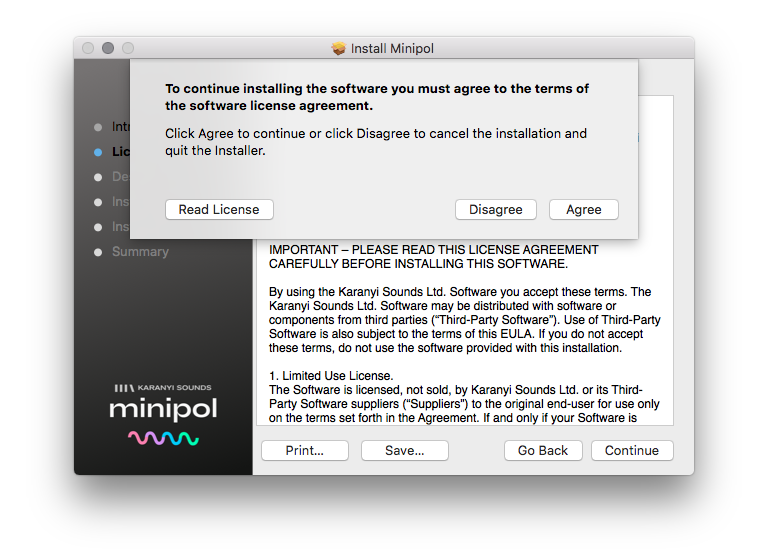Screen dimensions: 763x553
Task: Click the blue License step bullet
Action: point(98,152)
